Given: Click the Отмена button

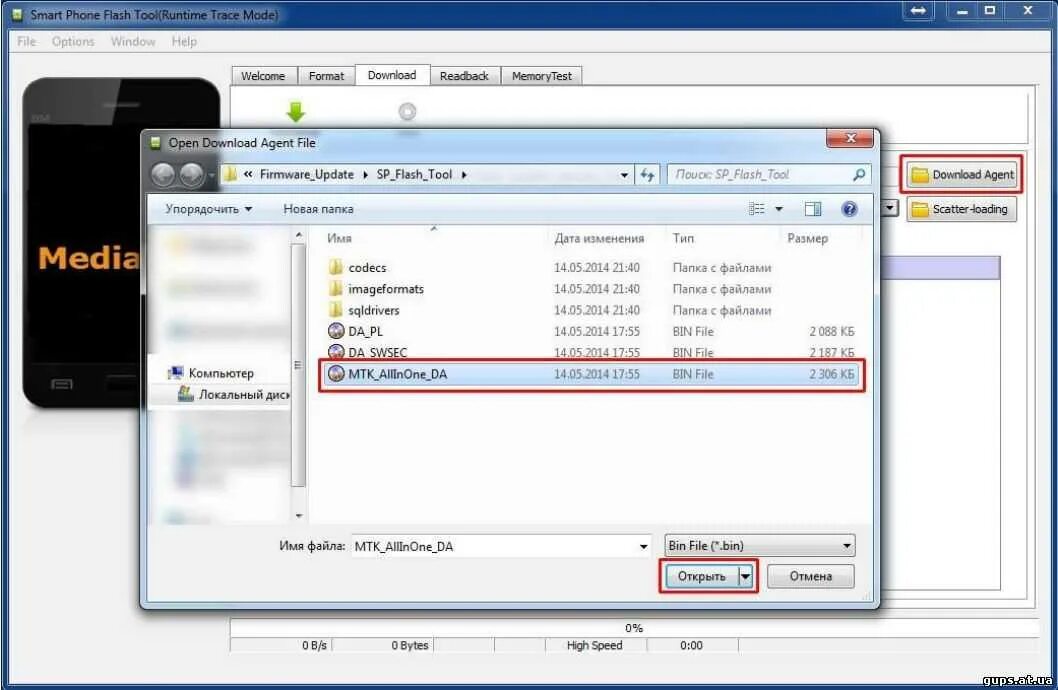Looking at the screenshot, I should point(810,577).
